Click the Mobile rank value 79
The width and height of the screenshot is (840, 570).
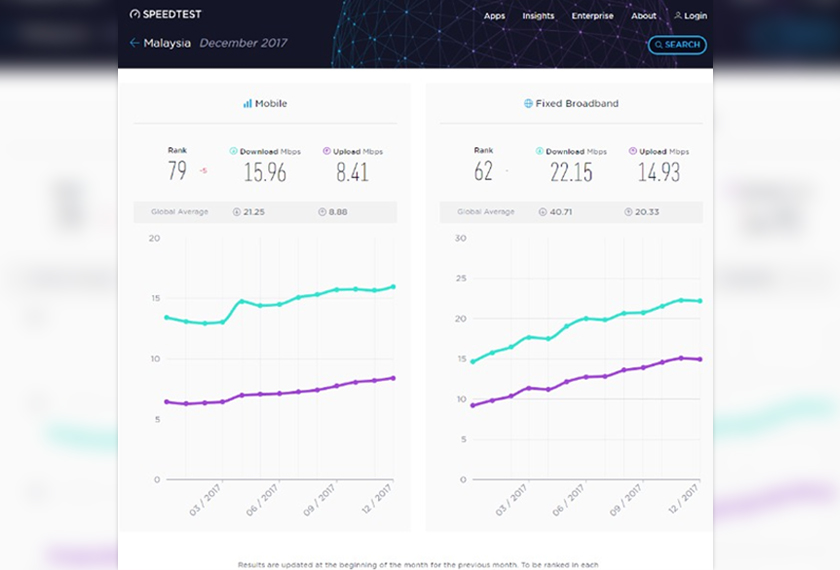click(177, 171)
